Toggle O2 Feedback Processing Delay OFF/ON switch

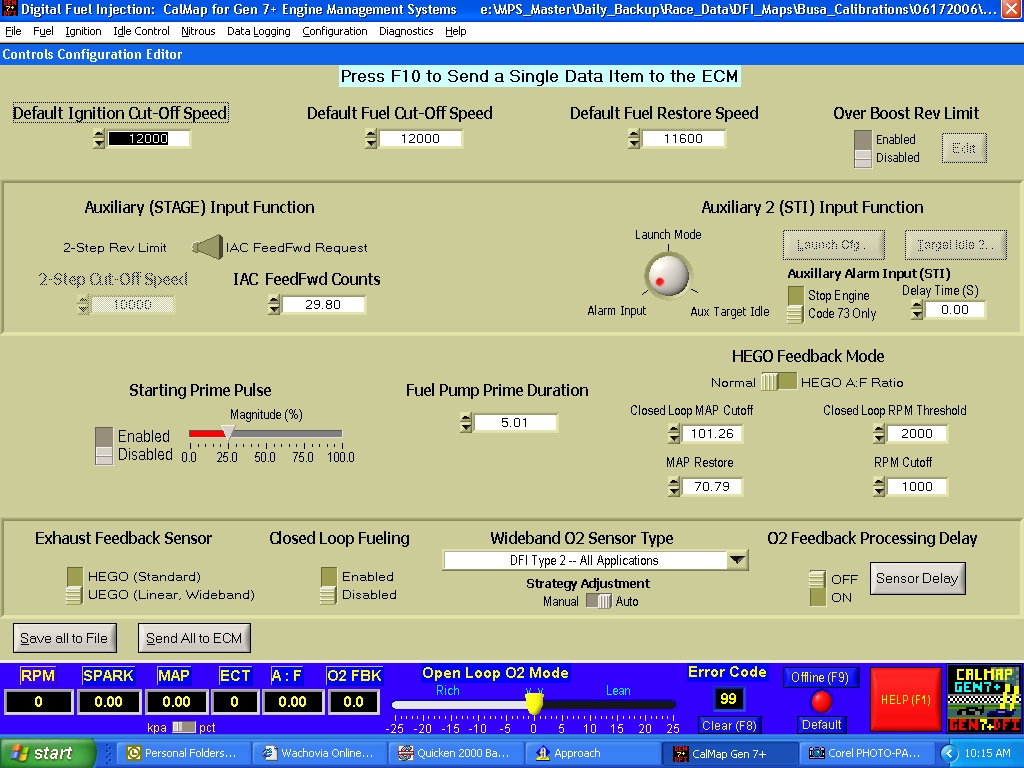point(817,588)
